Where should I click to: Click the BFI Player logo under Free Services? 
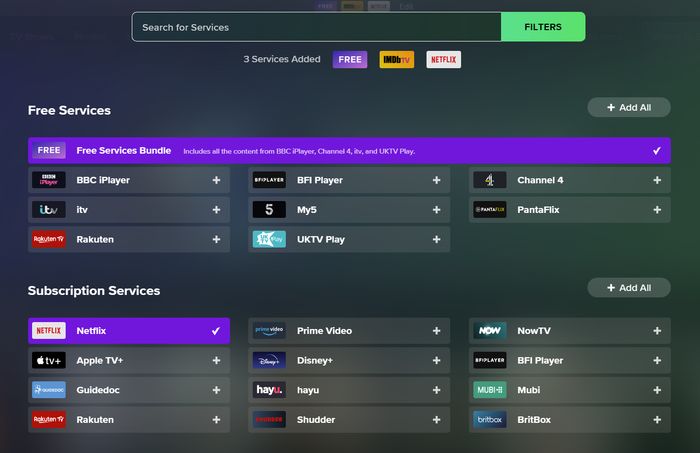pyautogui.click(x=269, y=180)
